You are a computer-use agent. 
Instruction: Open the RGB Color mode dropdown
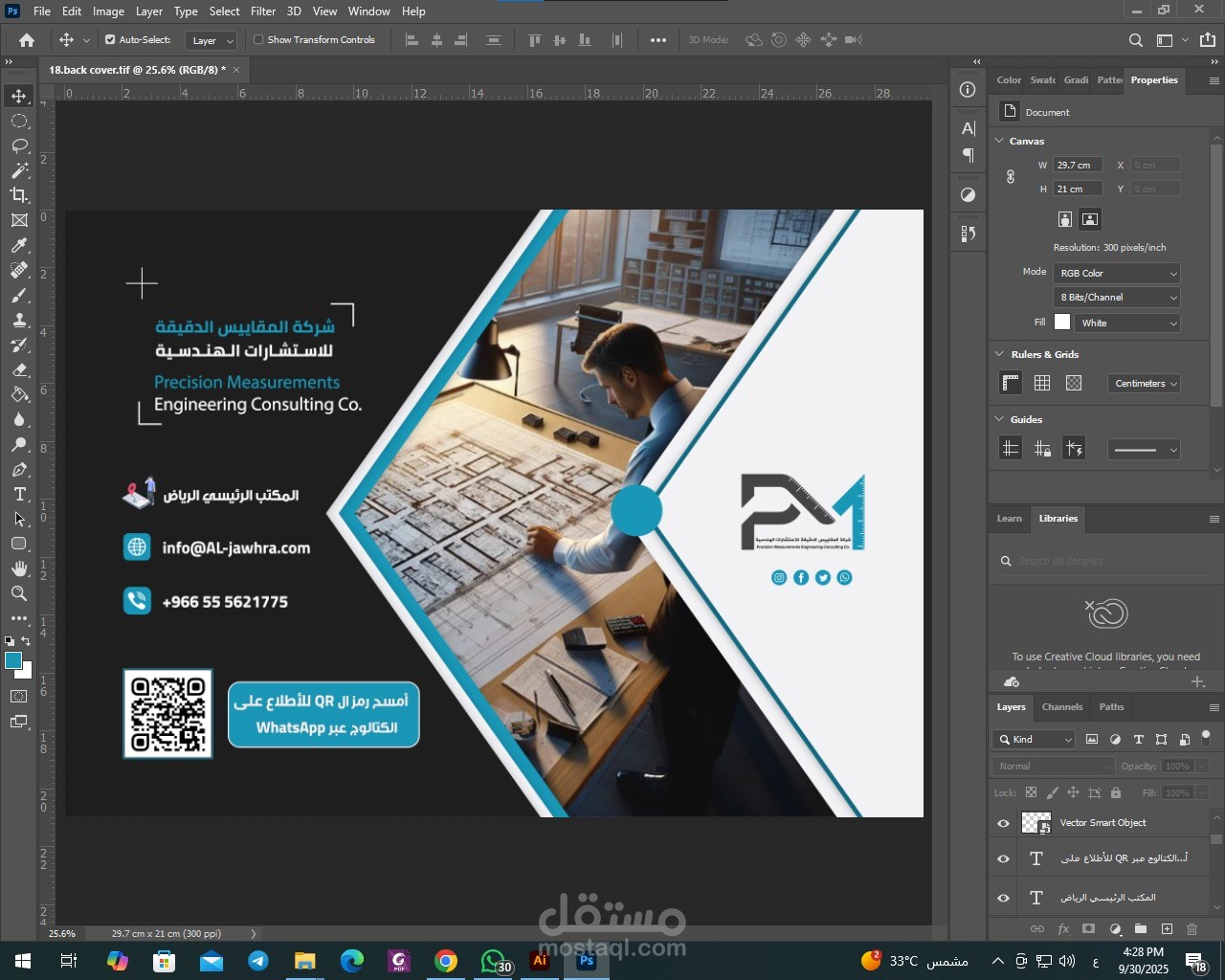click(1116, 274)
